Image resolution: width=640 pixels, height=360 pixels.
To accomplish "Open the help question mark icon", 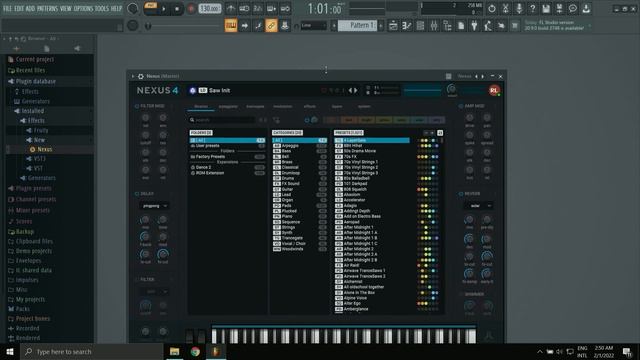I will click(532, 8).
